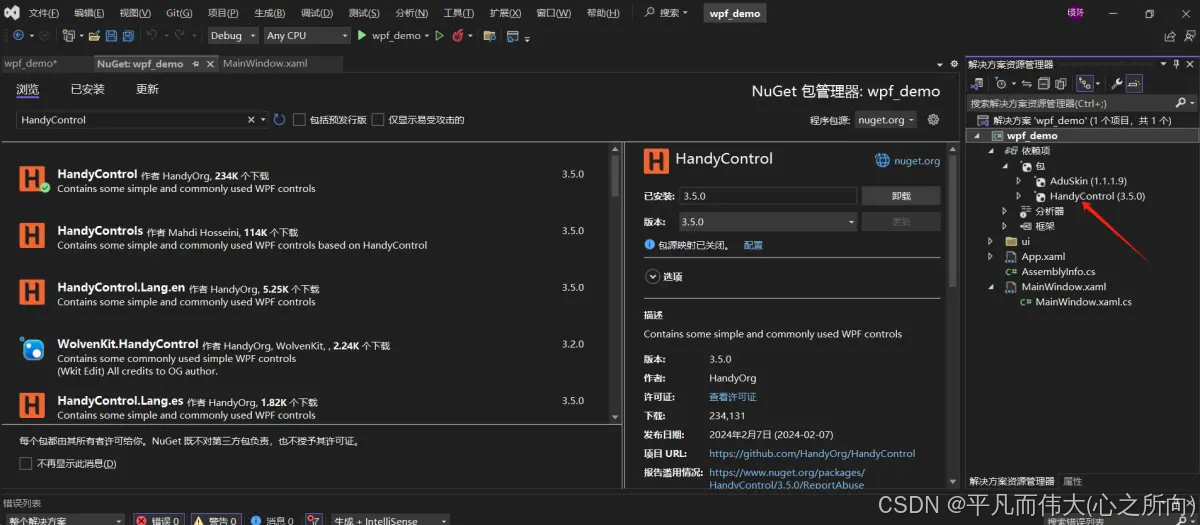Open the Any CPU platform dropdown
Screen dimensions: 1200x525
click(x=305, y=35)
